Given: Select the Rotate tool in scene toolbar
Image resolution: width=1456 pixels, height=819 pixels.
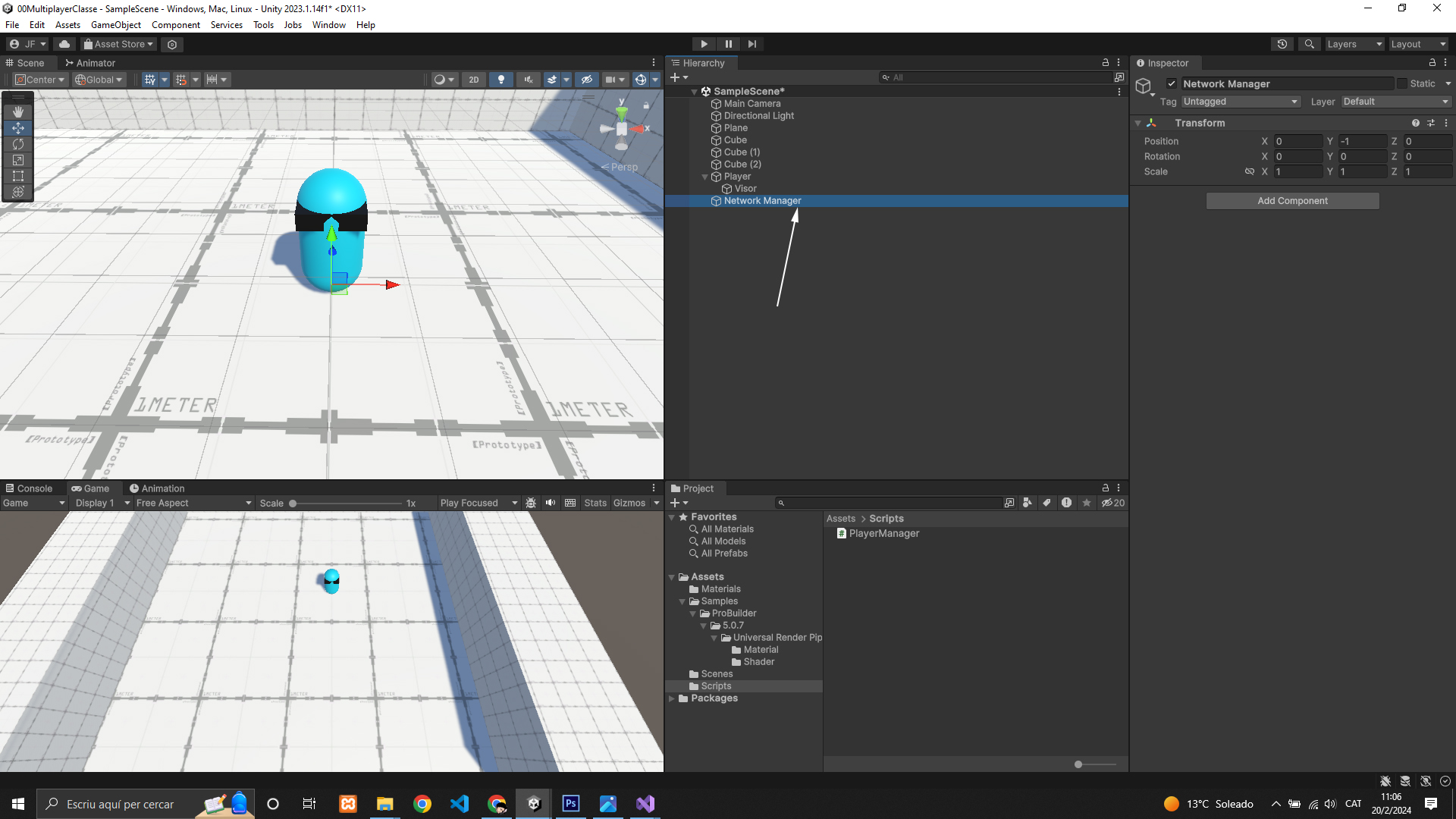Looking at the screenshot, I should click(x=18, y=144).
